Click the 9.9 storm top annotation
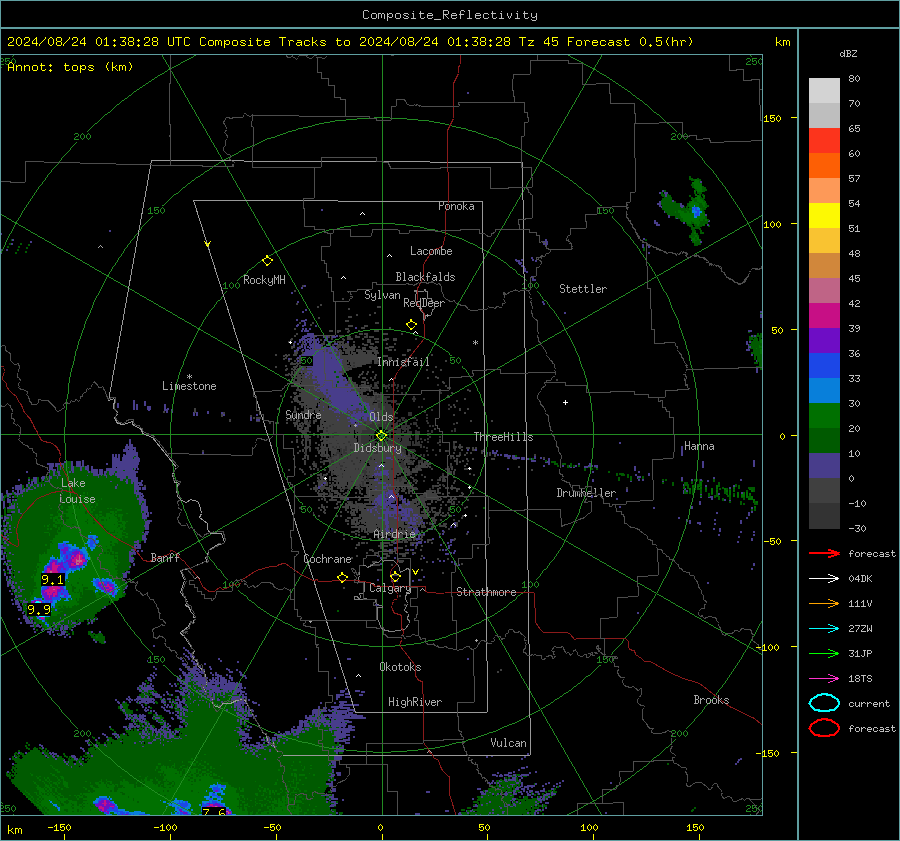This screenshot has width=900, height=841. point(39,610)
